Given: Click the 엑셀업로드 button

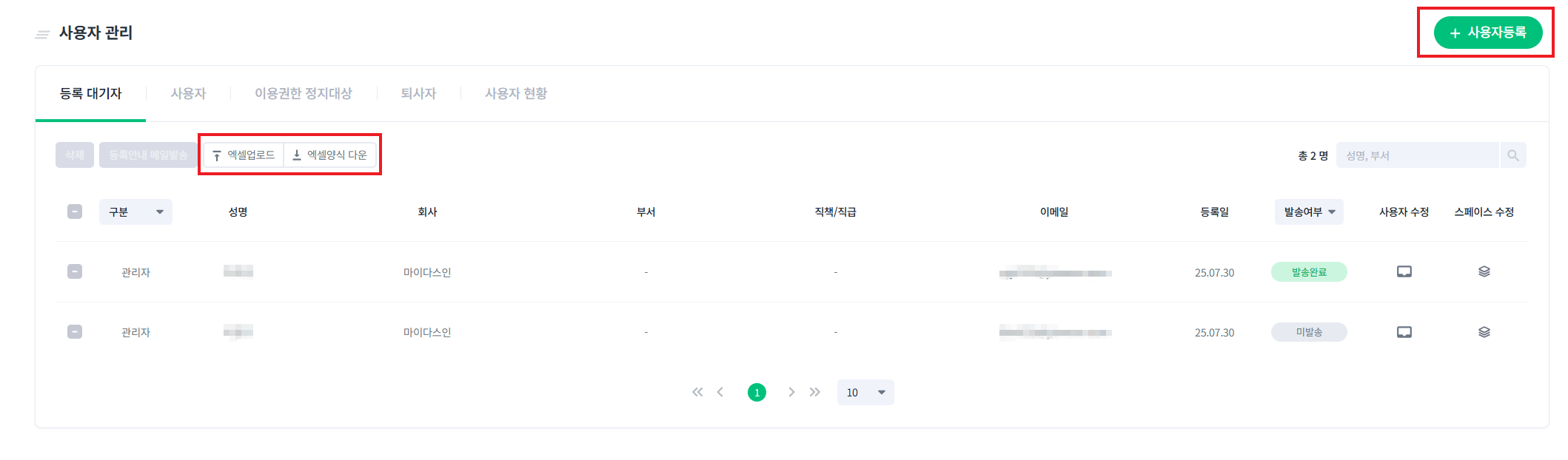Looking at the screenshot, I should 244,155.
